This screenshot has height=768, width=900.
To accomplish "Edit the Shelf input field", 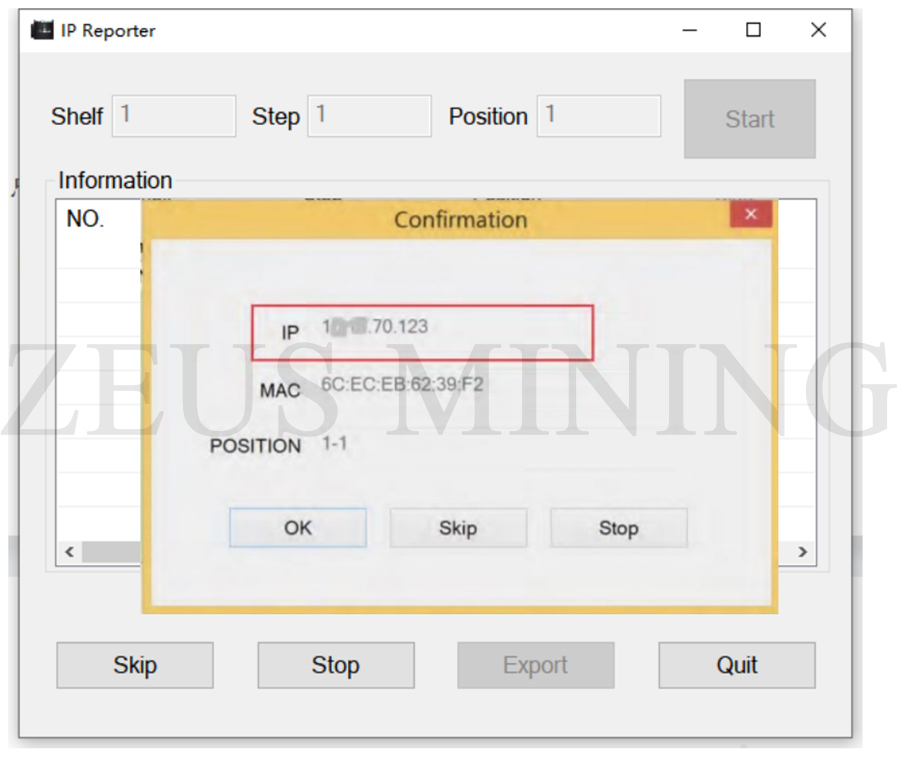I will point(173,116).
